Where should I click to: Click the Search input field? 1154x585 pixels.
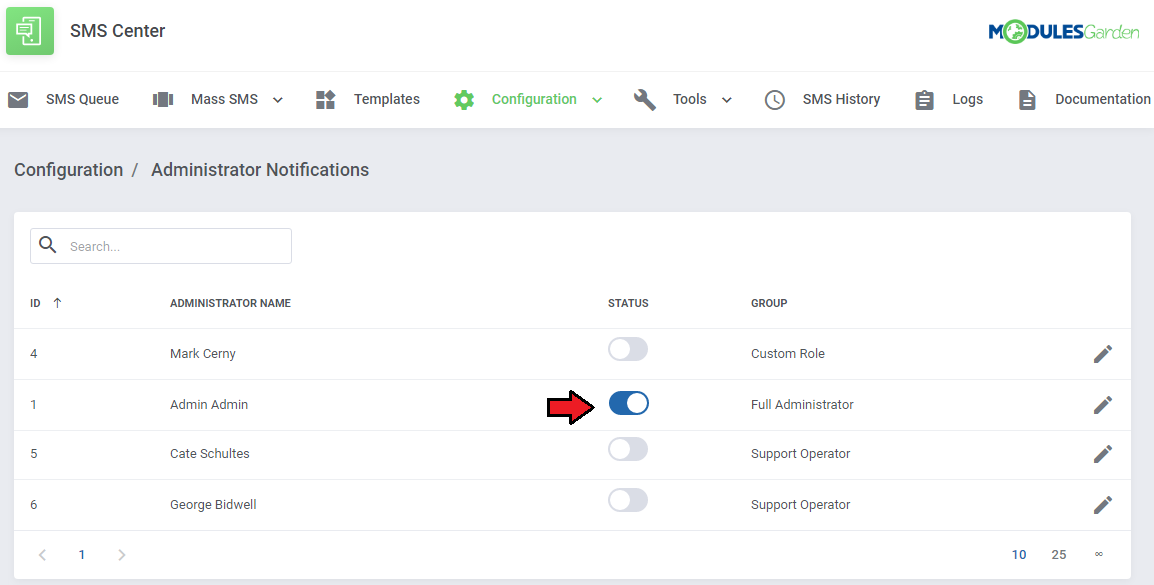point(160,246)
